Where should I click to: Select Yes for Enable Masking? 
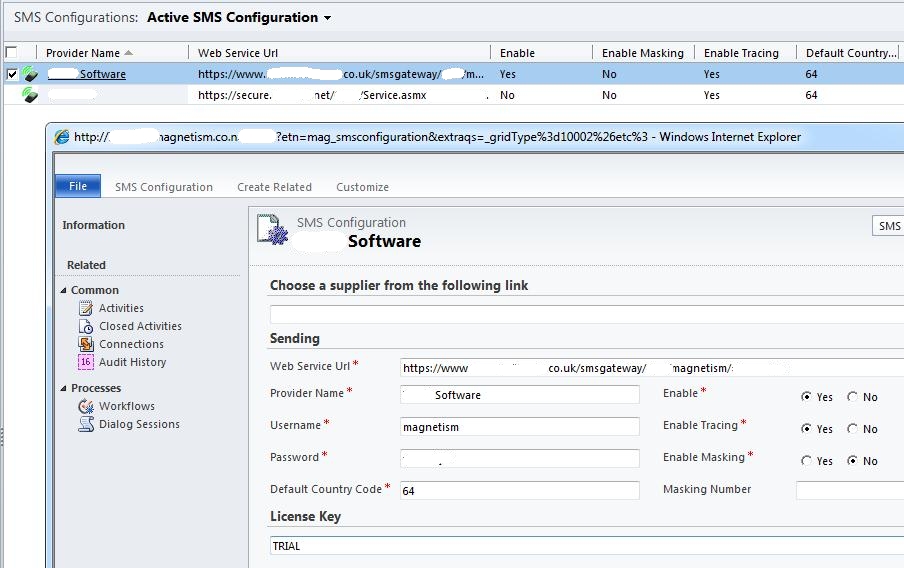(x=806, y=461)
